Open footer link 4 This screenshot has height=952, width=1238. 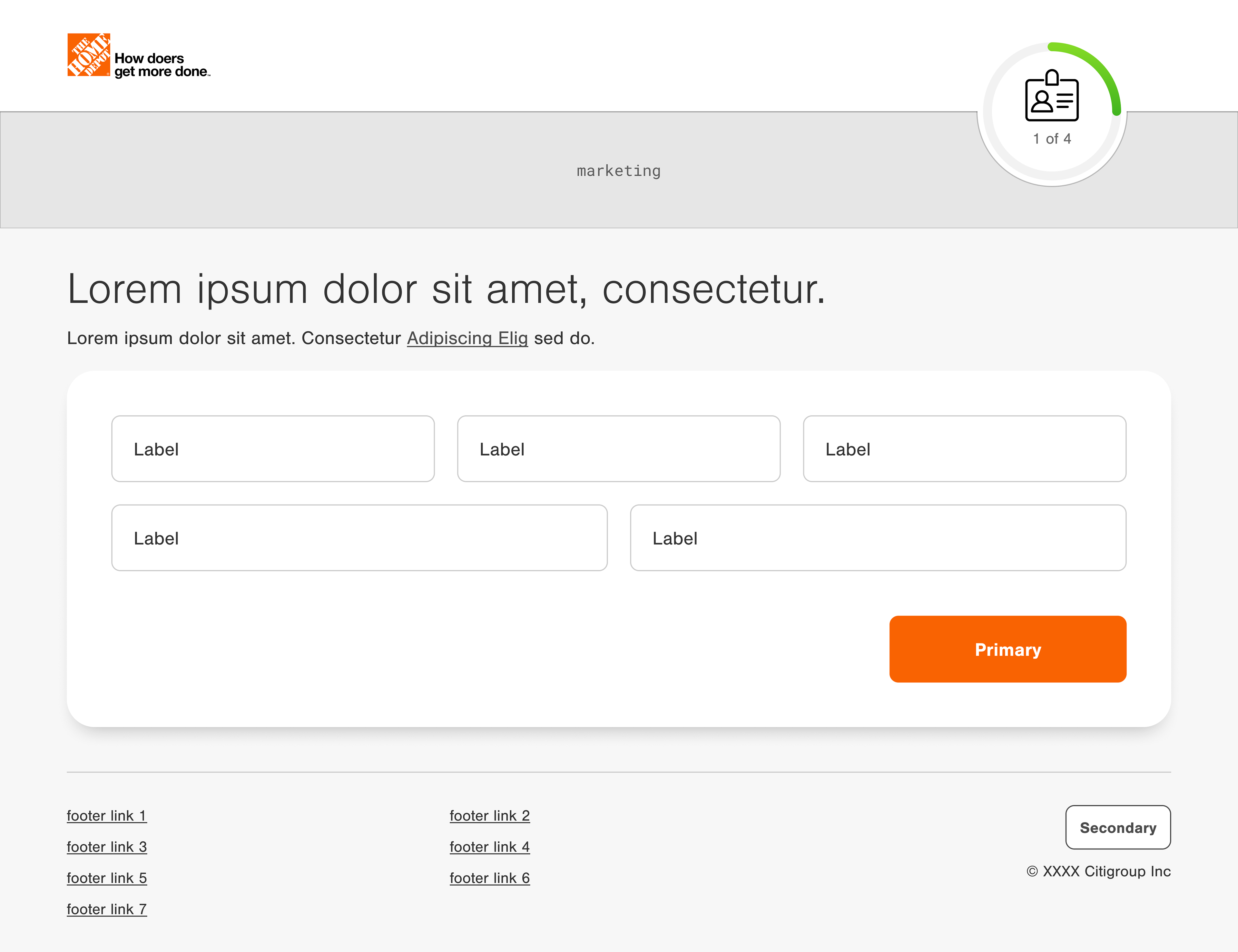click(489, 847)
